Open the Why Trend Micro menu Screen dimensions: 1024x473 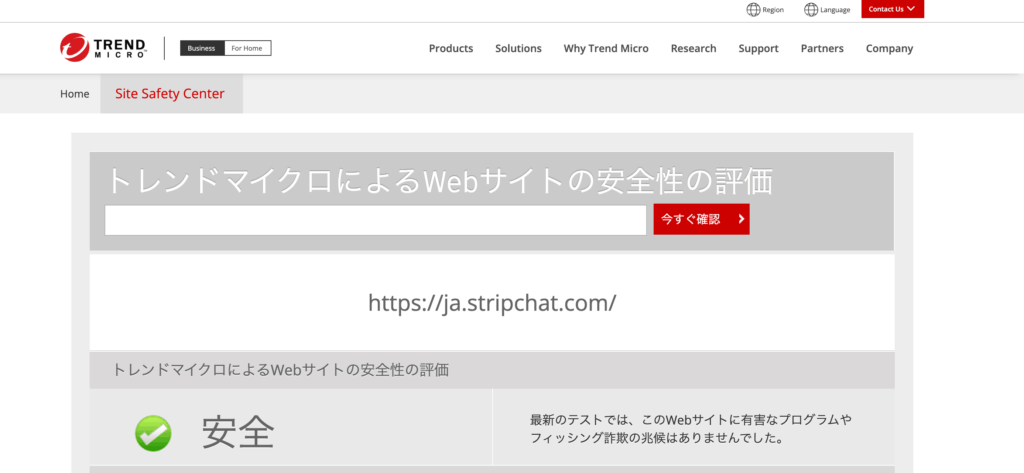606,48
